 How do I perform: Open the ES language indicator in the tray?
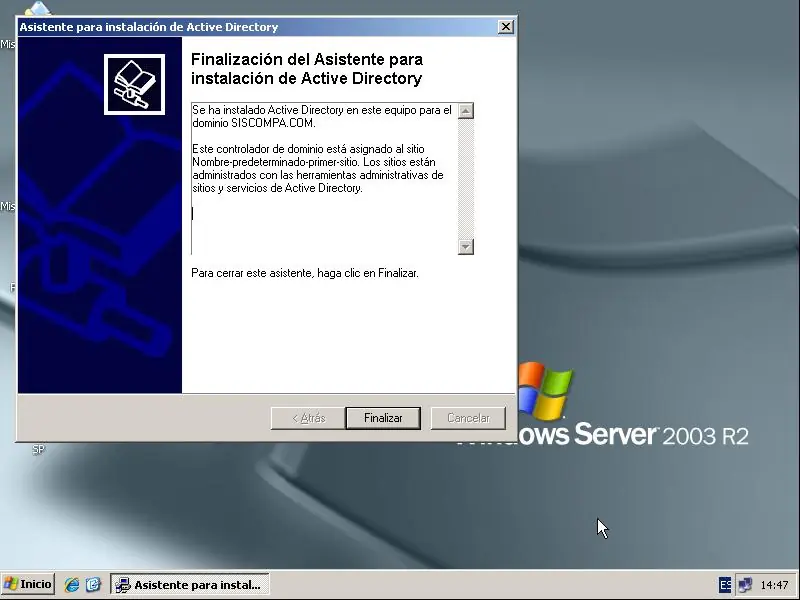click(x=724, y=585)
